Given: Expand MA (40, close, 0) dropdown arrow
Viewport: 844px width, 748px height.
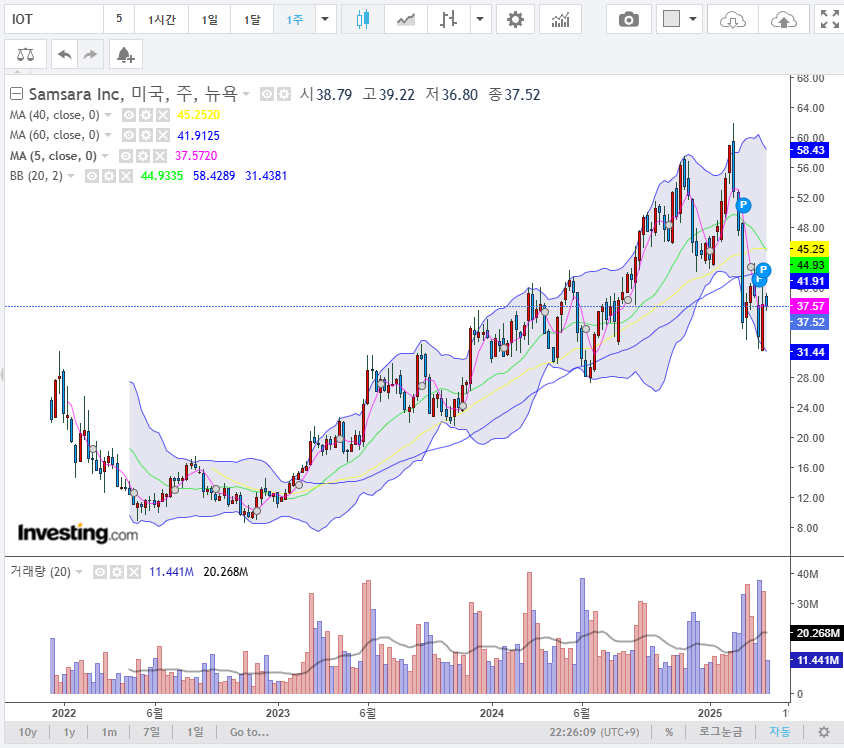Looking at the screenshot, I should click(x=108, y=115).
